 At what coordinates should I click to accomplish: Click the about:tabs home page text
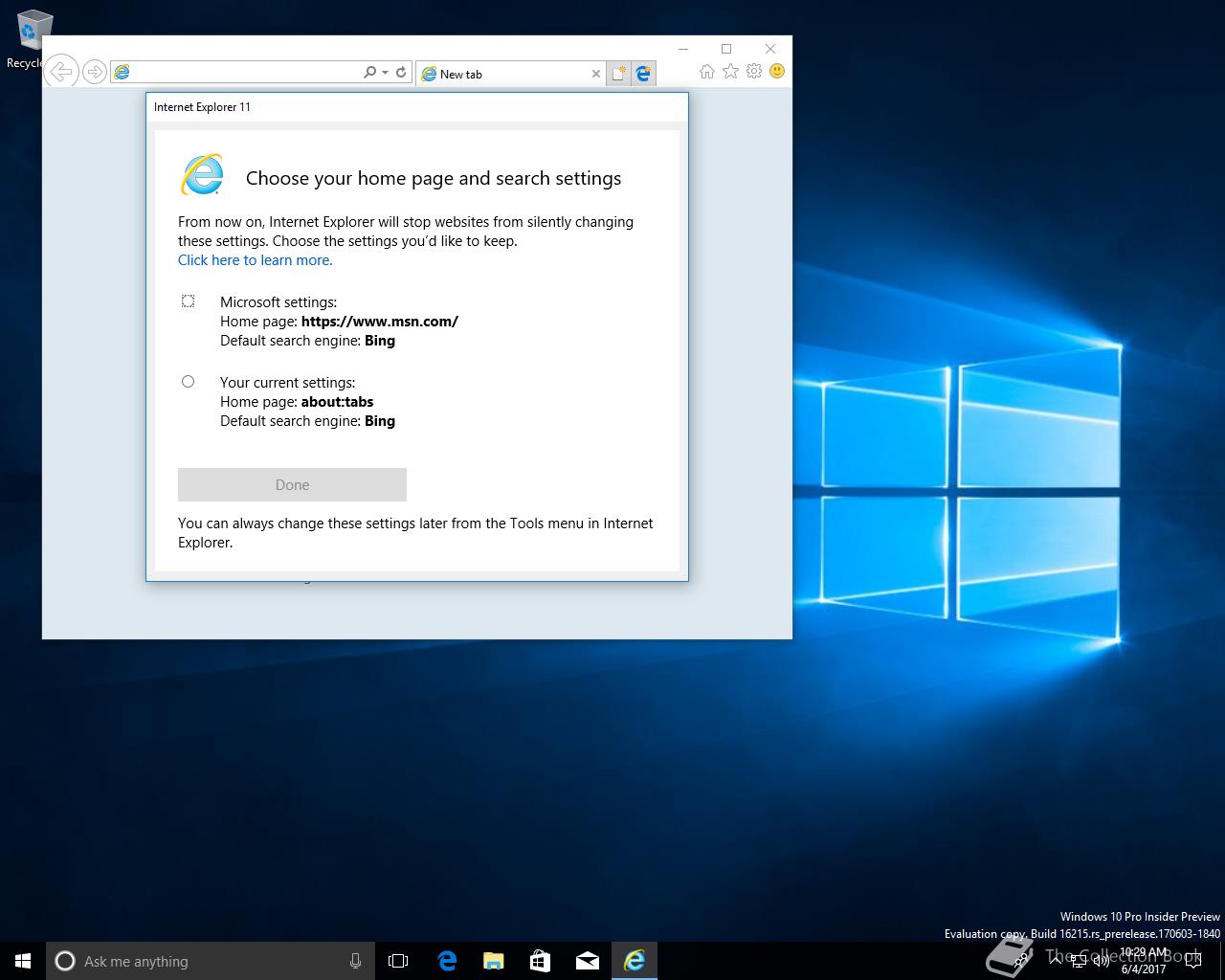pyautogui.click(x=337, y=402)
